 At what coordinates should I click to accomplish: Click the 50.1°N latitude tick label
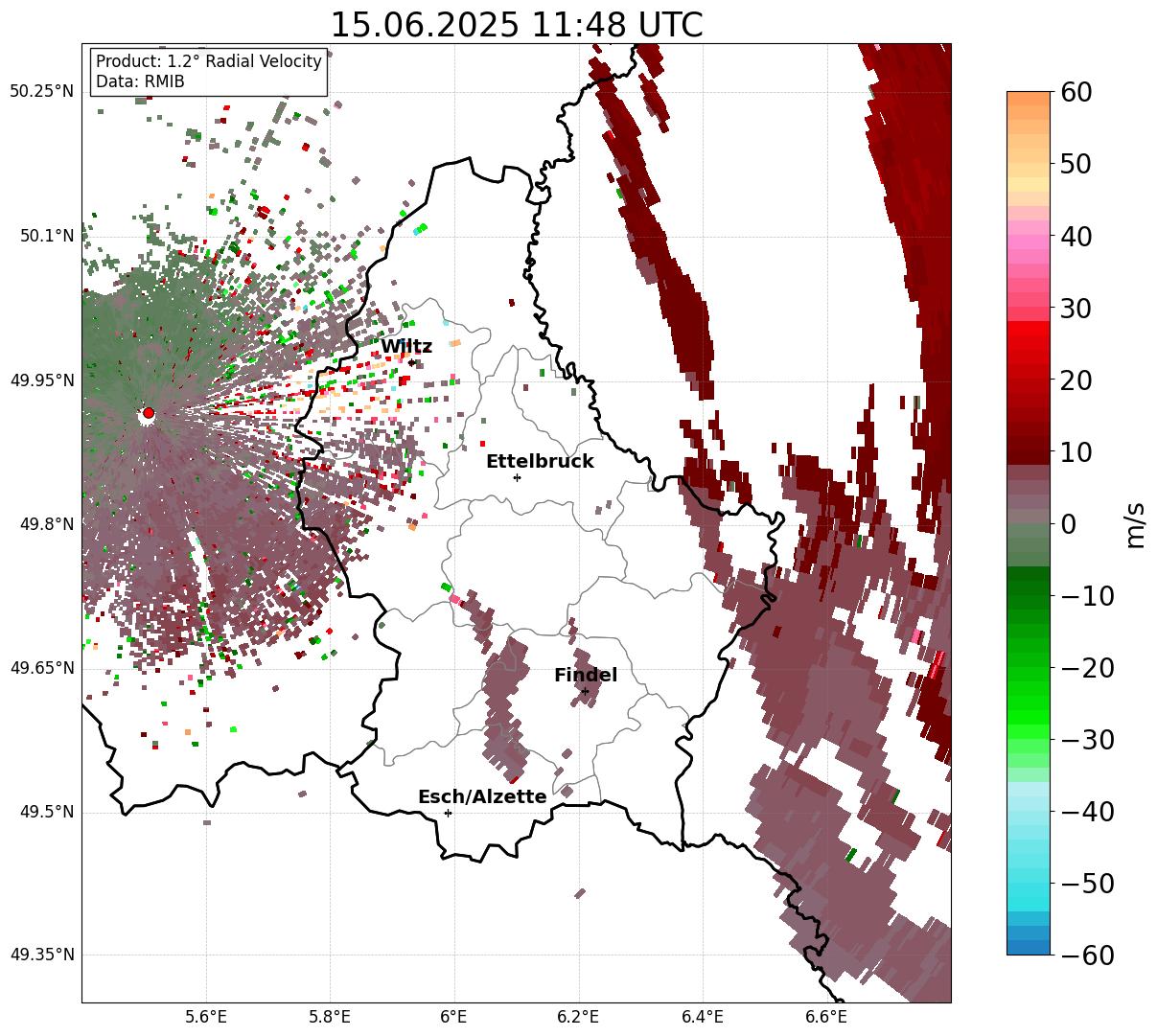[46, 236]
